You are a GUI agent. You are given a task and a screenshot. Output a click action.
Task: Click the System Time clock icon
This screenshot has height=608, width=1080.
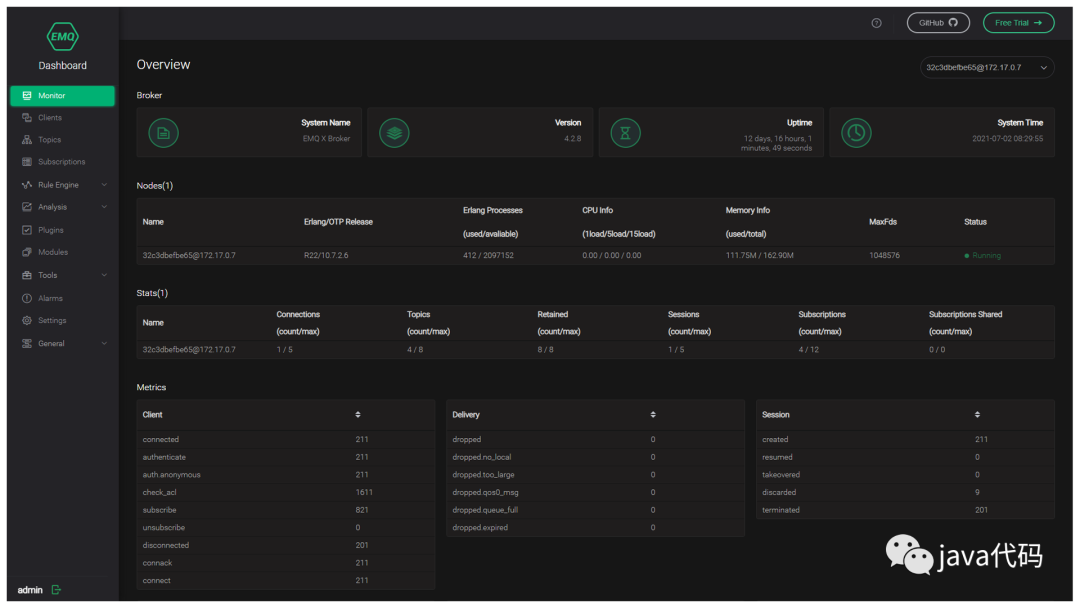pos(856,133)
